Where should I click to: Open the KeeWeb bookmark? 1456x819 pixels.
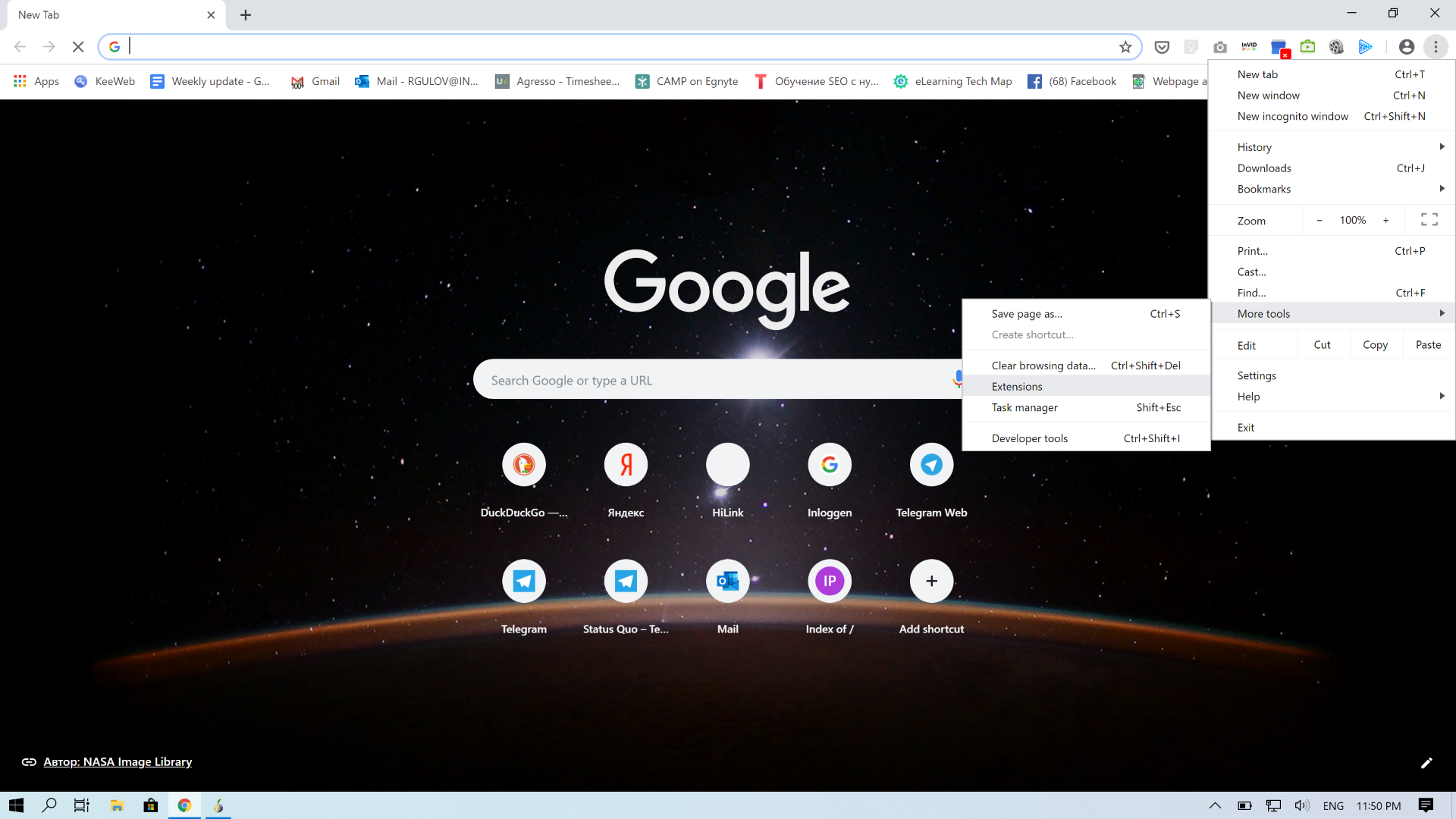(105, 81)
